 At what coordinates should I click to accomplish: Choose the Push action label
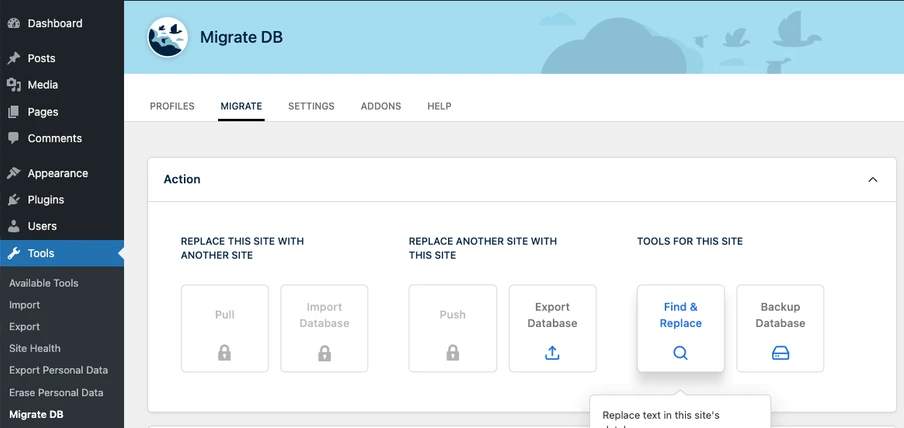click(x=453, y=315)
